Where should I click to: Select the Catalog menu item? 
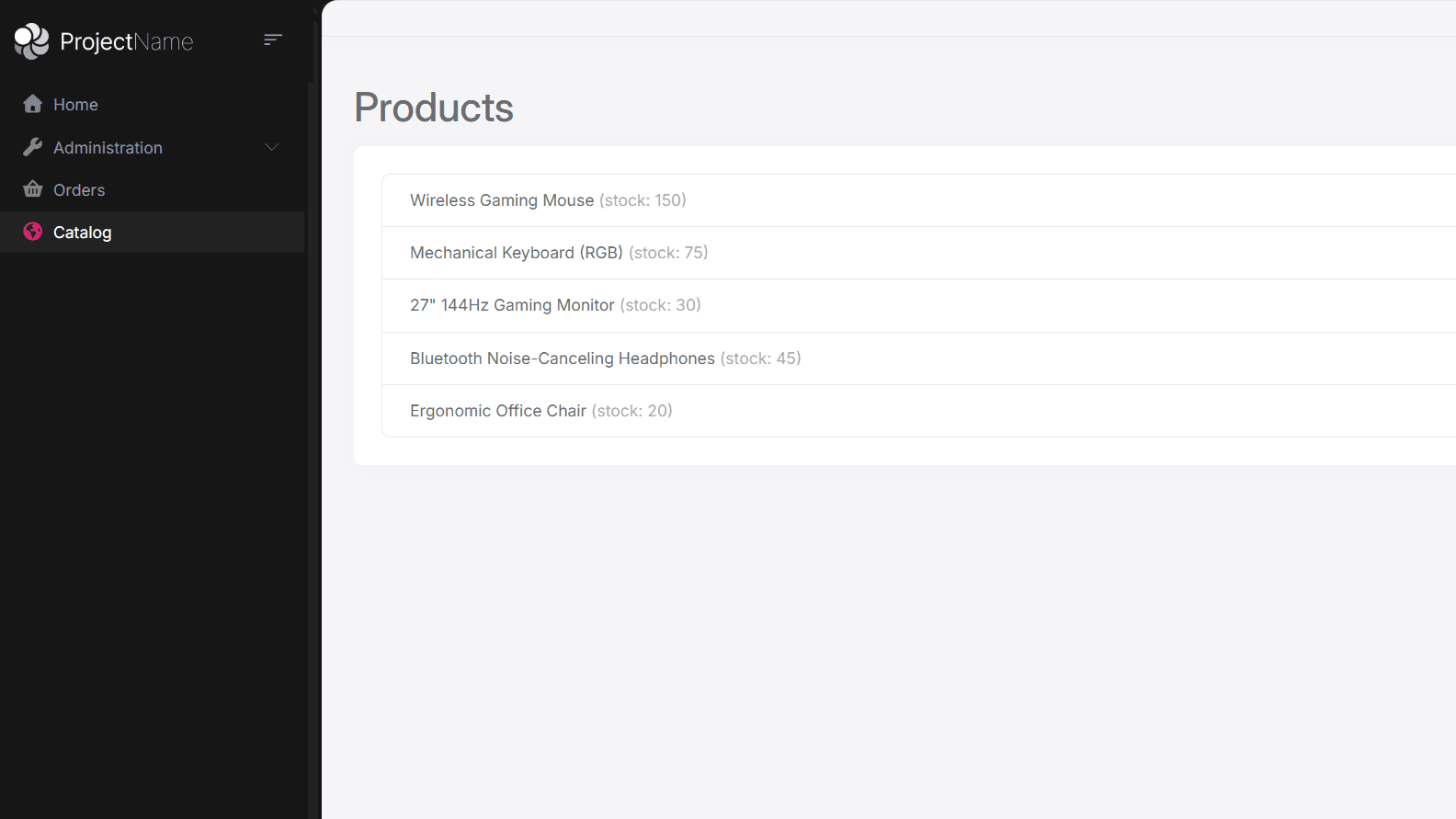[153, 232]
